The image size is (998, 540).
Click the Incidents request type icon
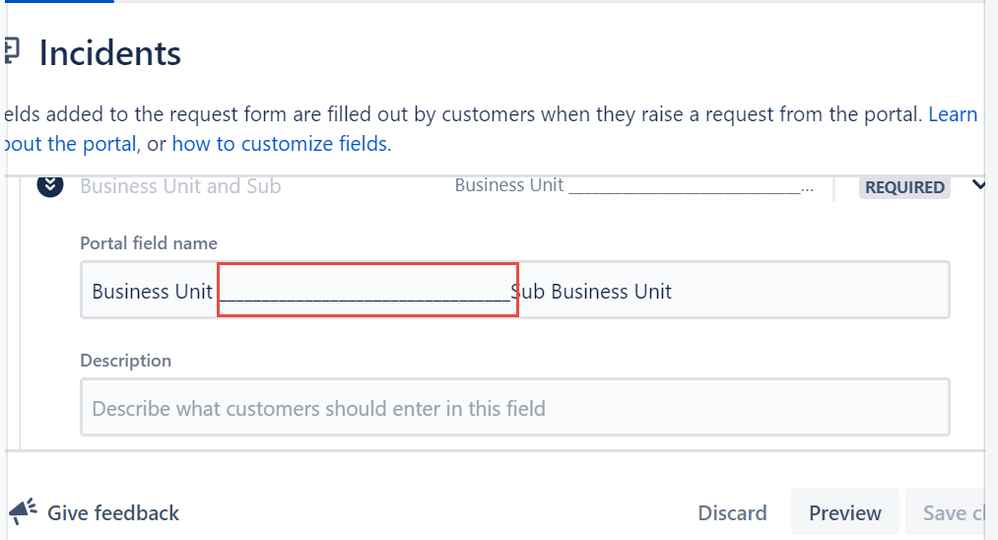click(11, 52)
